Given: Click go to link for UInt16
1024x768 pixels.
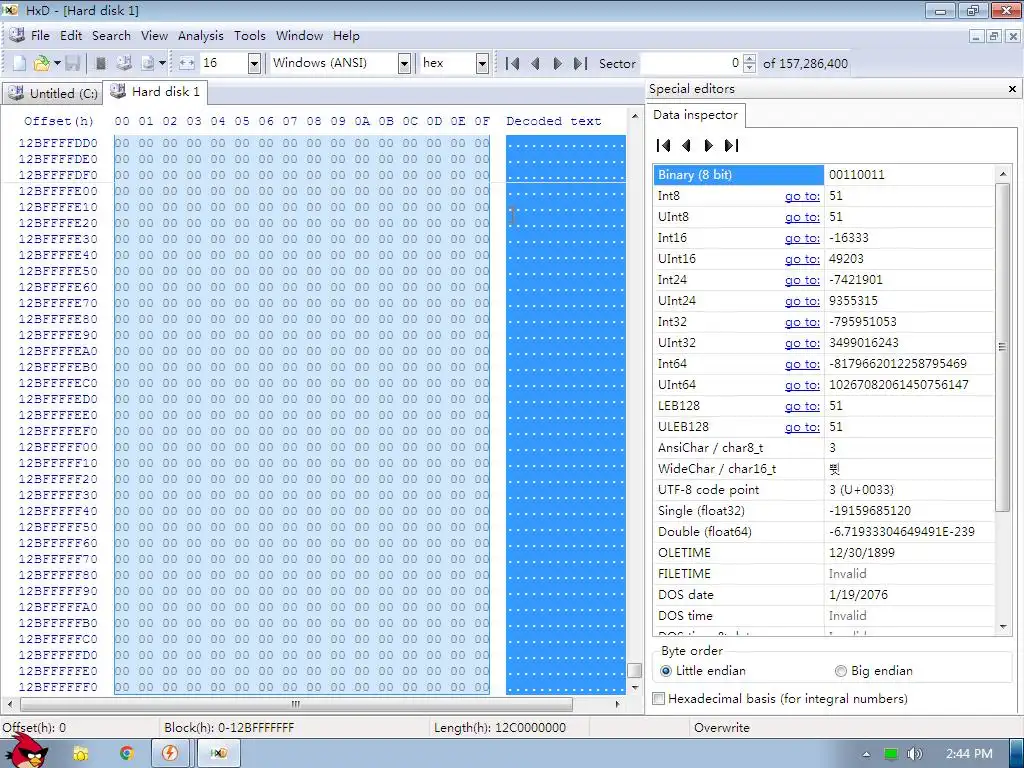Looking at the screenshot, I should pos(802,259).
